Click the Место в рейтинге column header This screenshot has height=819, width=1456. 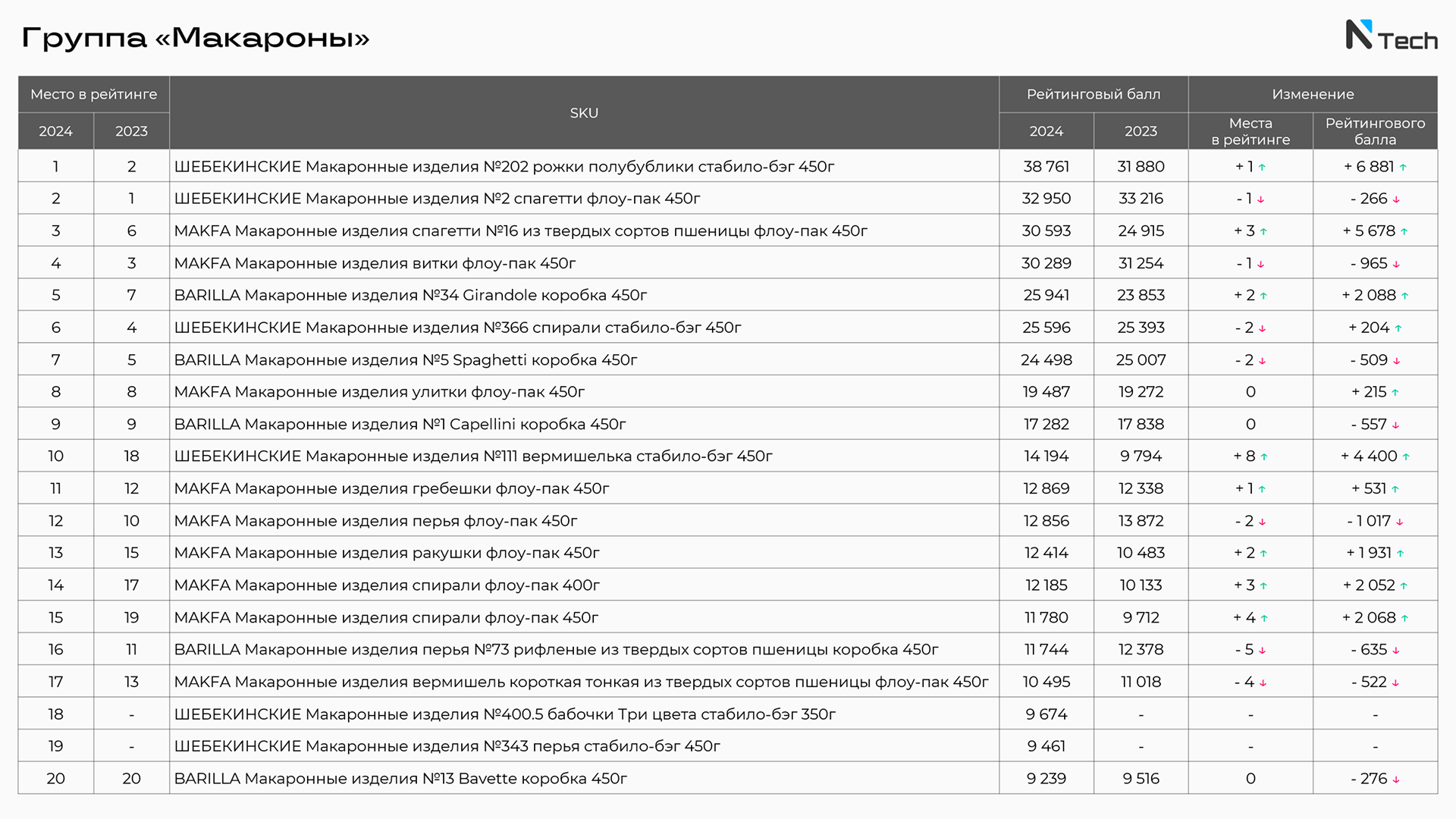tap(94, 94)
